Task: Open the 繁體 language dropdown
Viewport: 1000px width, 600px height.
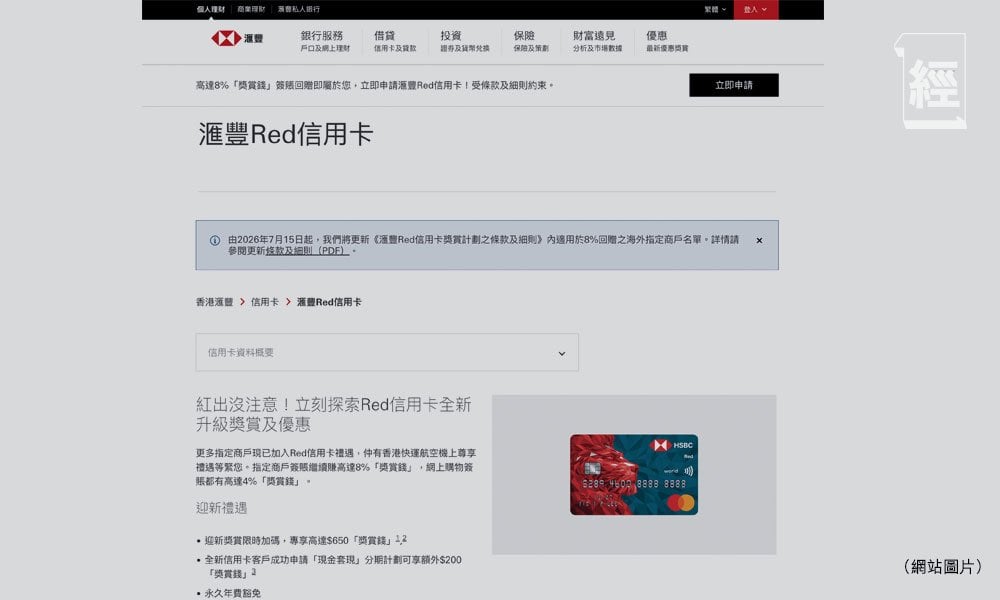Action: 715,10
